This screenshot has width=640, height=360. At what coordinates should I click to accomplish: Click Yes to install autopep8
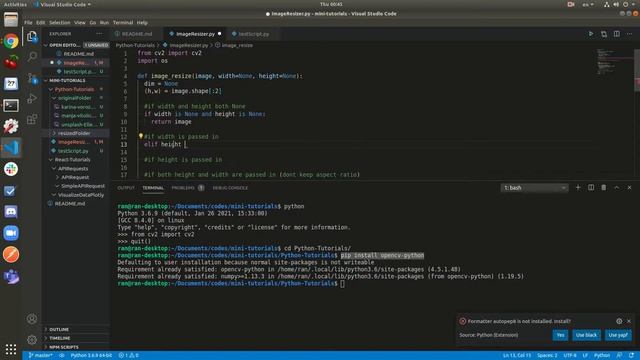point(560,335)
